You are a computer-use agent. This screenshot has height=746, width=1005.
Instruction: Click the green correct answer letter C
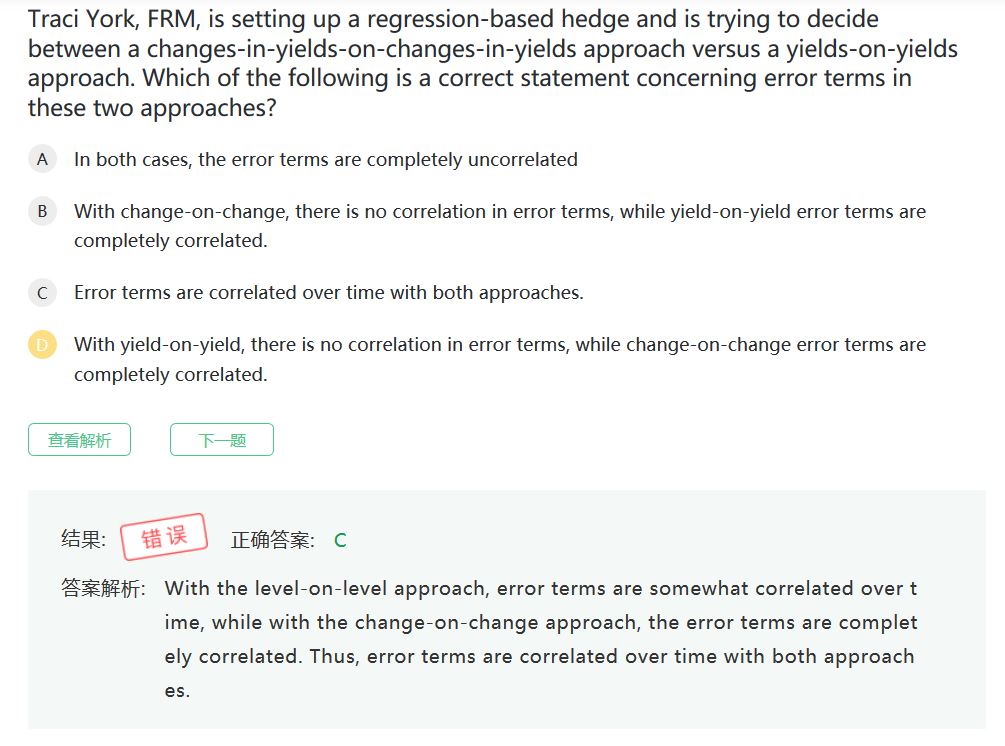[x=340, y=540]
